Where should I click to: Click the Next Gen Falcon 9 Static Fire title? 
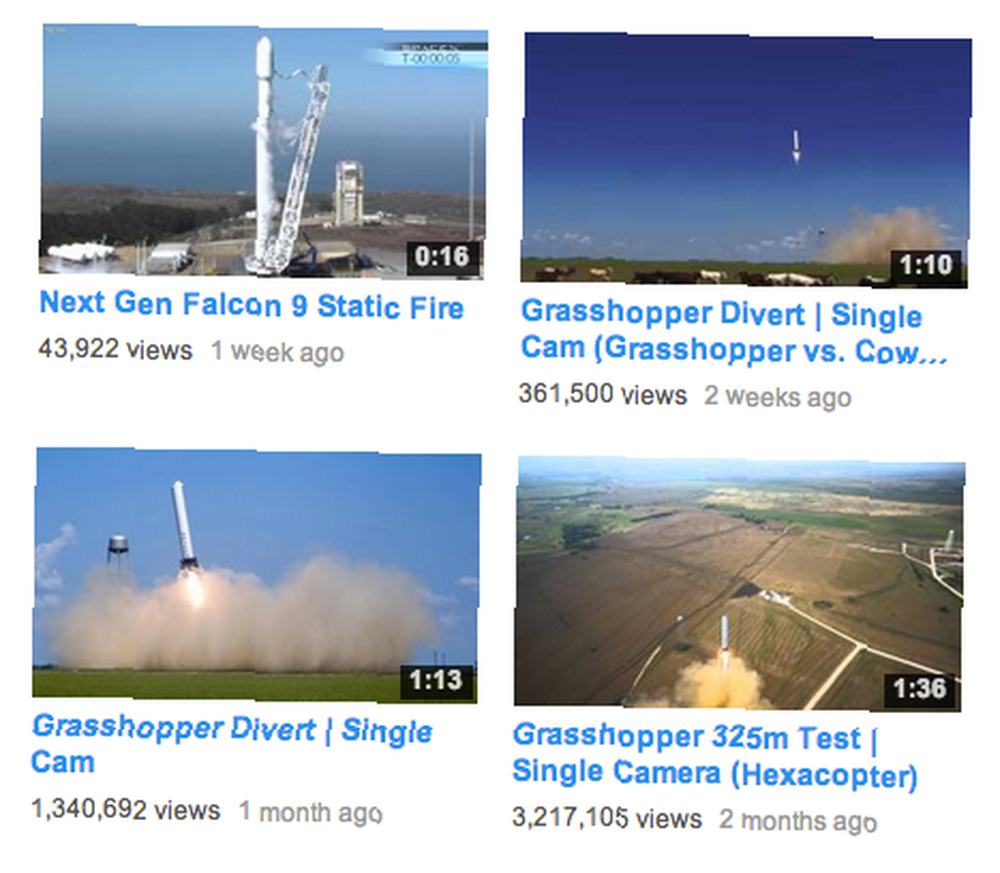252,305
